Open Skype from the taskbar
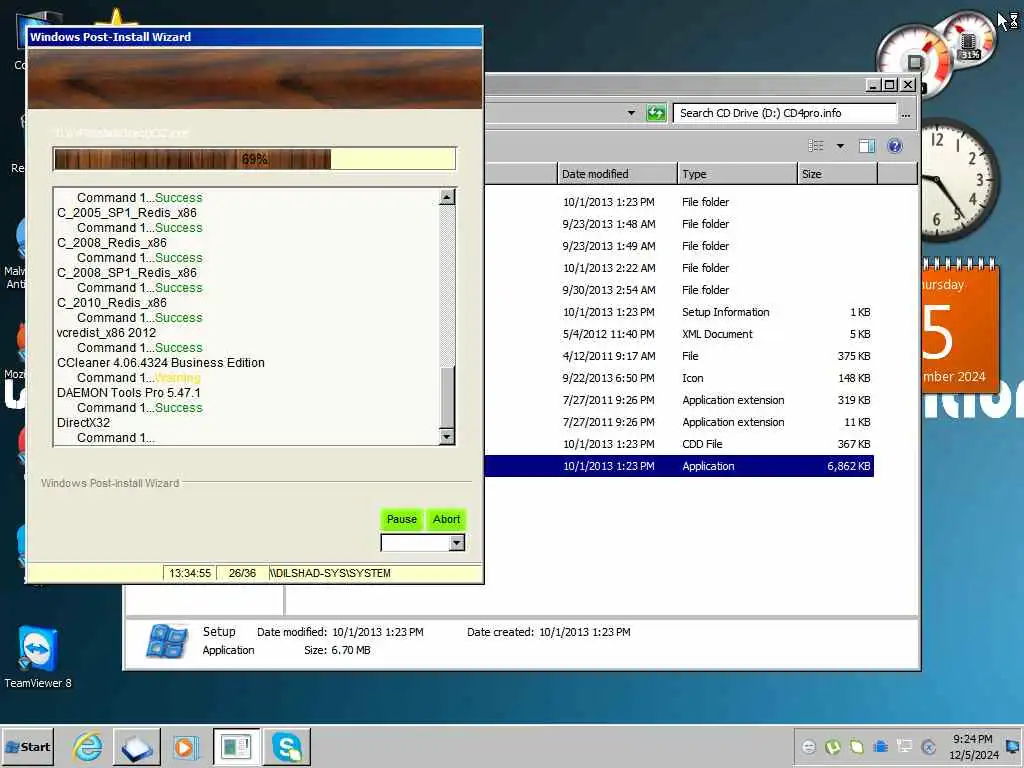This screenshot has height=768, width=1024. [287, 746]
